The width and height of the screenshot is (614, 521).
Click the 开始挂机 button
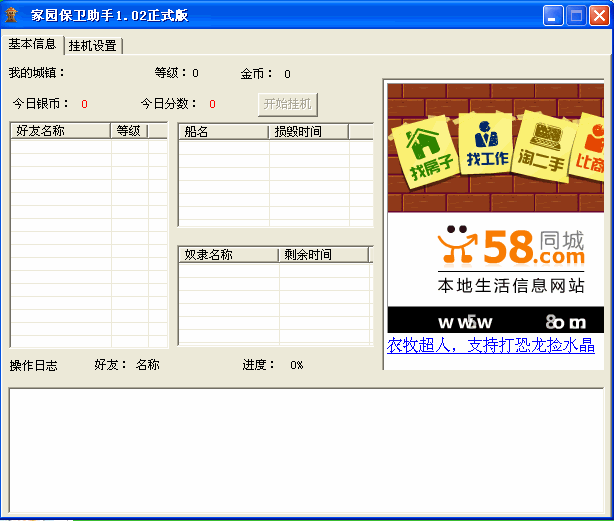(288, 104)
